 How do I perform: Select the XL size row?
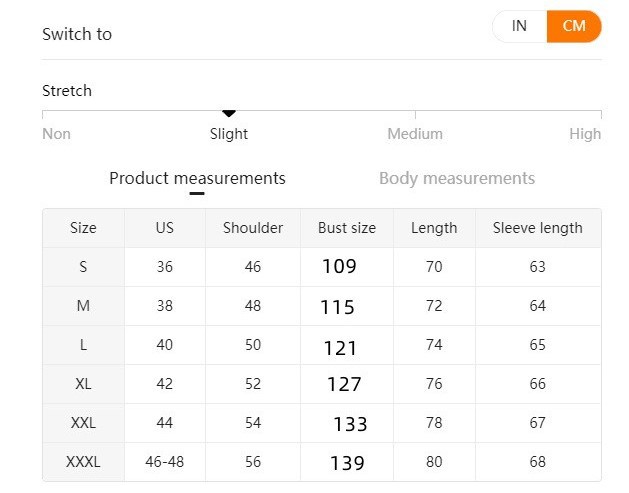83,384
